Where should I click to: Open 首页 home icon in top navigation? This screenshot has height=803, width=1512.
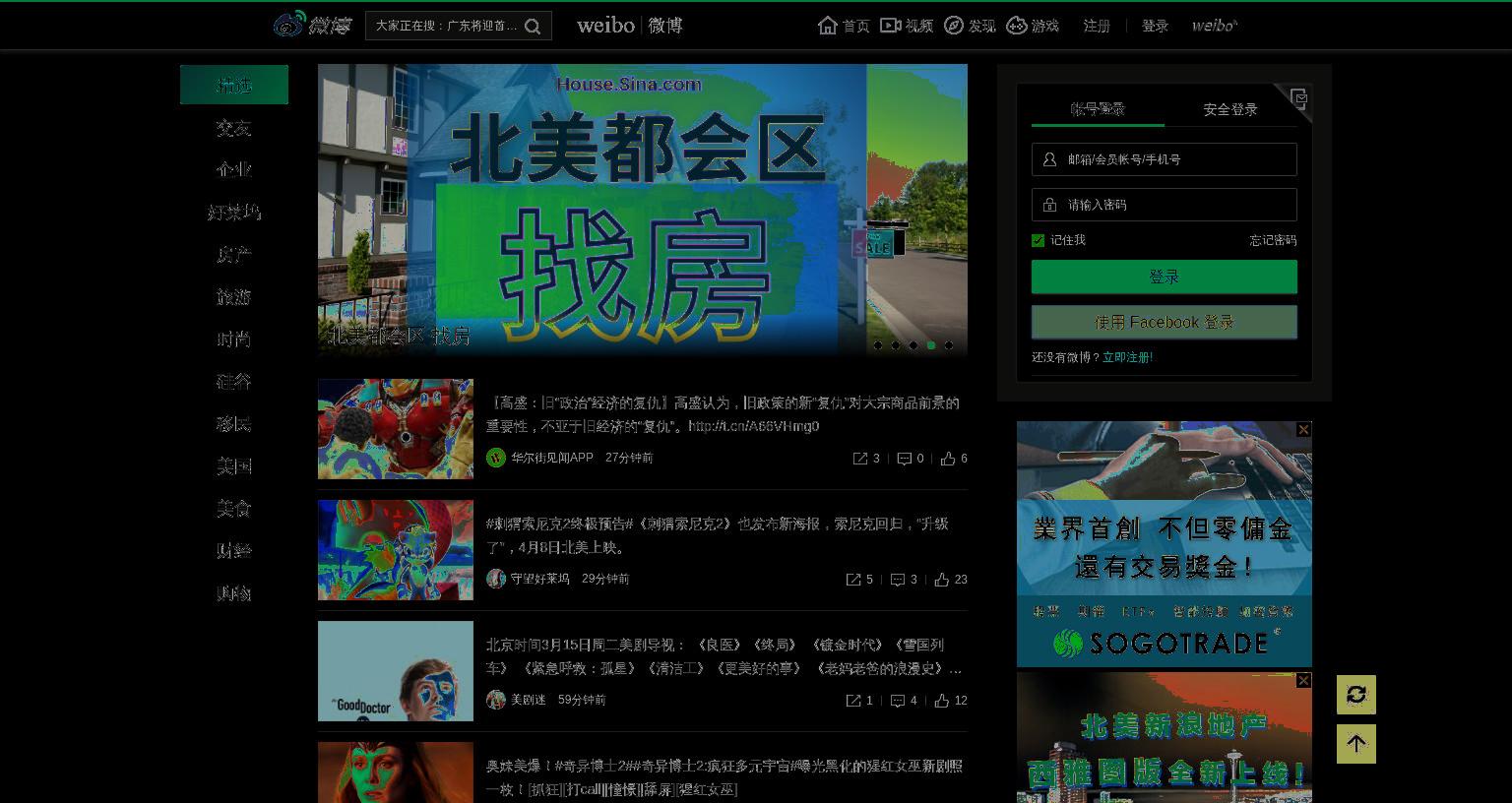(828, 26)
